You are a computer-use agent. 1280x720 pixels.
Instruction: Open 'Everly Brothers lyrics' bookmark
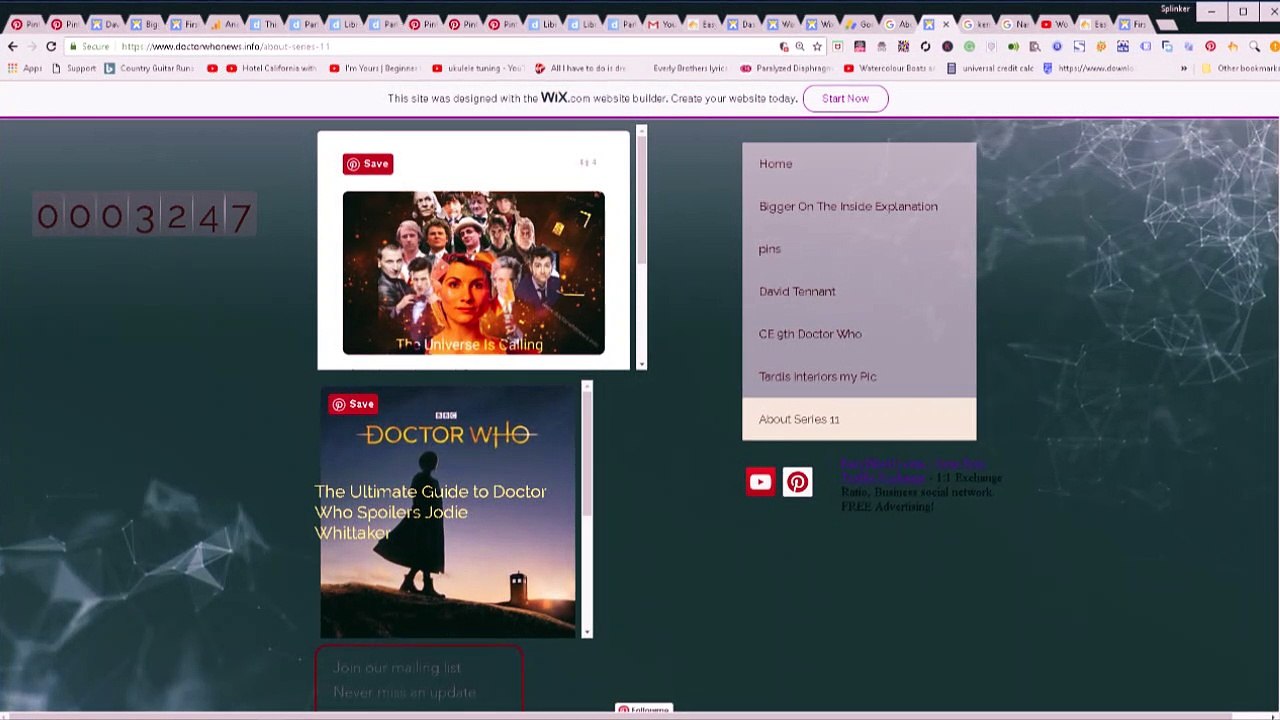pos(689,68)
